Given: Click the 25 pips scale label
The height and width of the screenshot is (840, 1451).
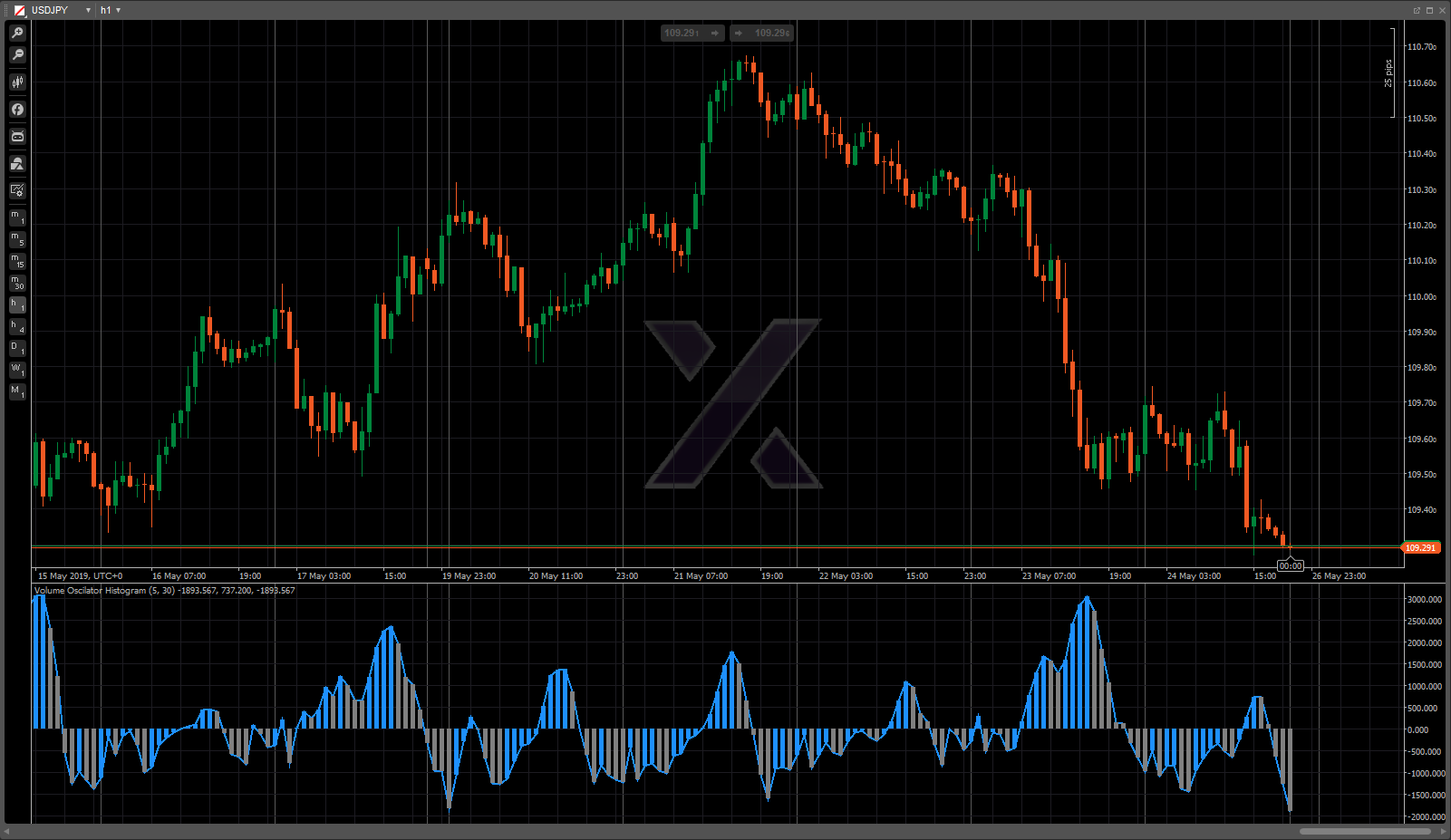Looking at the screenshot, I should (x=1388, y=73).
